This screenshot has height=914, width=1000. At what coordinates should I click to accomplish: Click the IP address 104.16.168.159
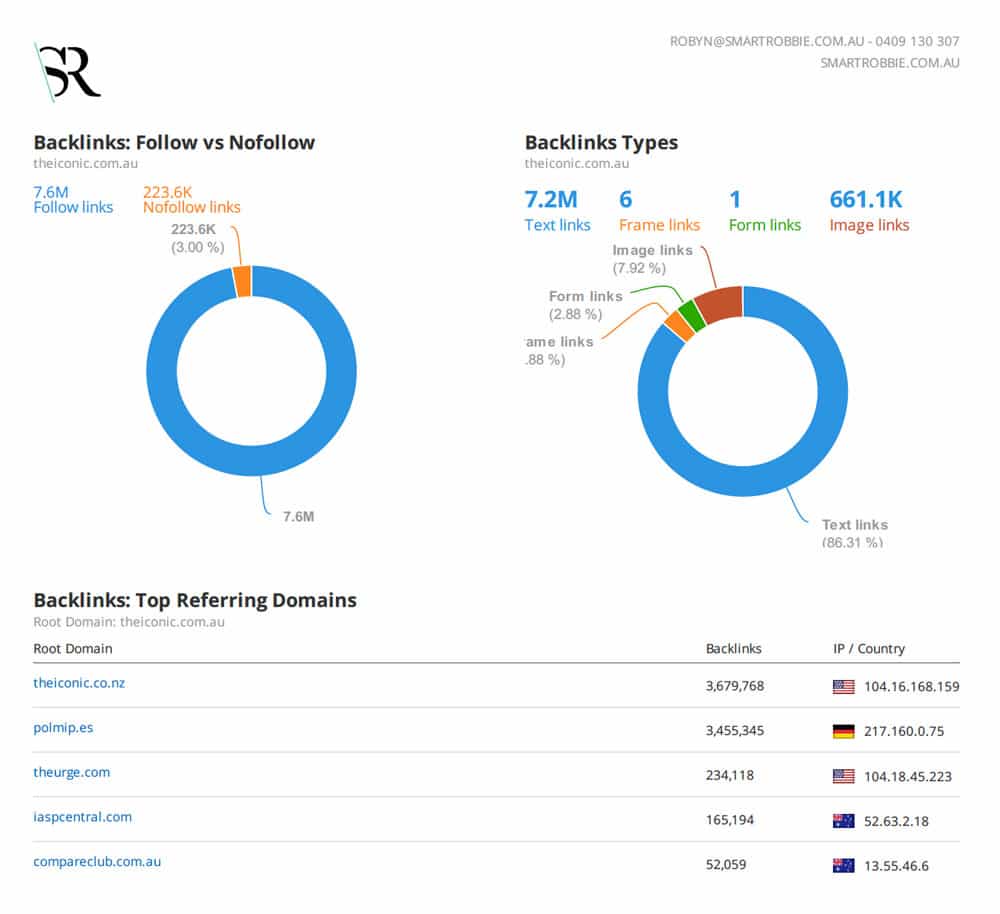[x=911, y=687]
